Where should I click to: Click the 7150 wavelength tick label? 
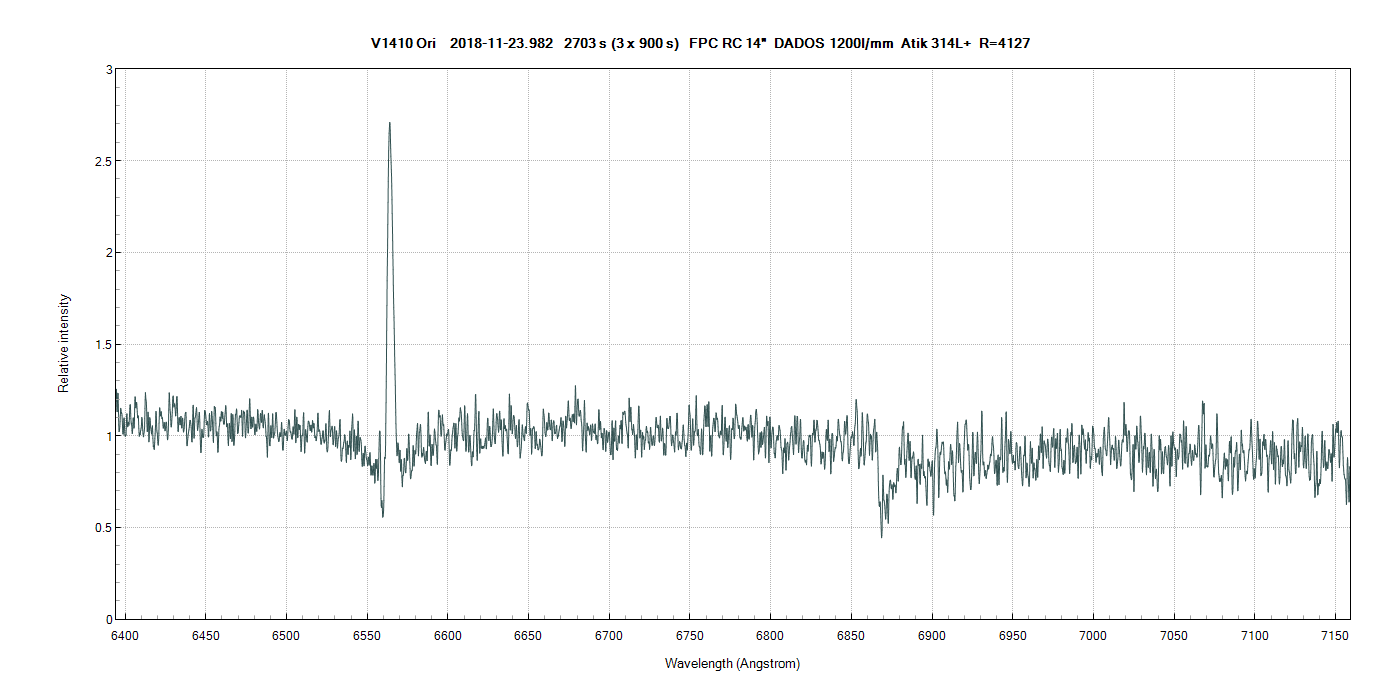(x=1334, y=636)
